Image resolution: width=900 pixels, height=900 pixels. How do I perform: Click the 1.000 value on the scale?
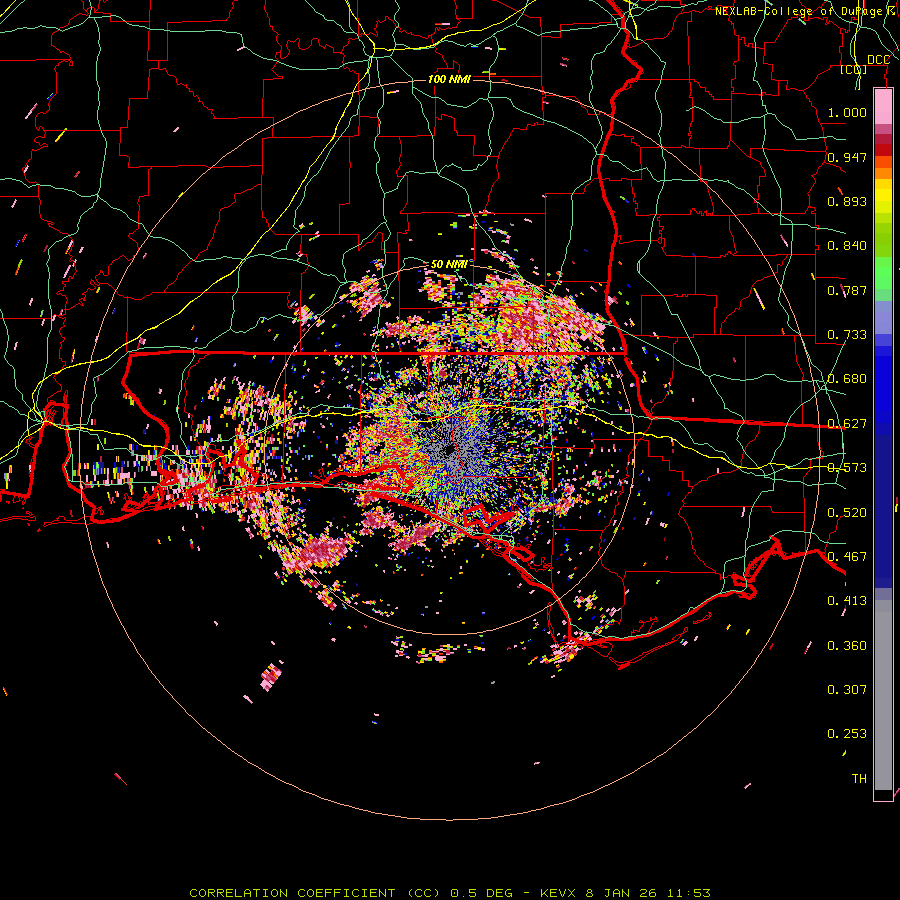847,112
